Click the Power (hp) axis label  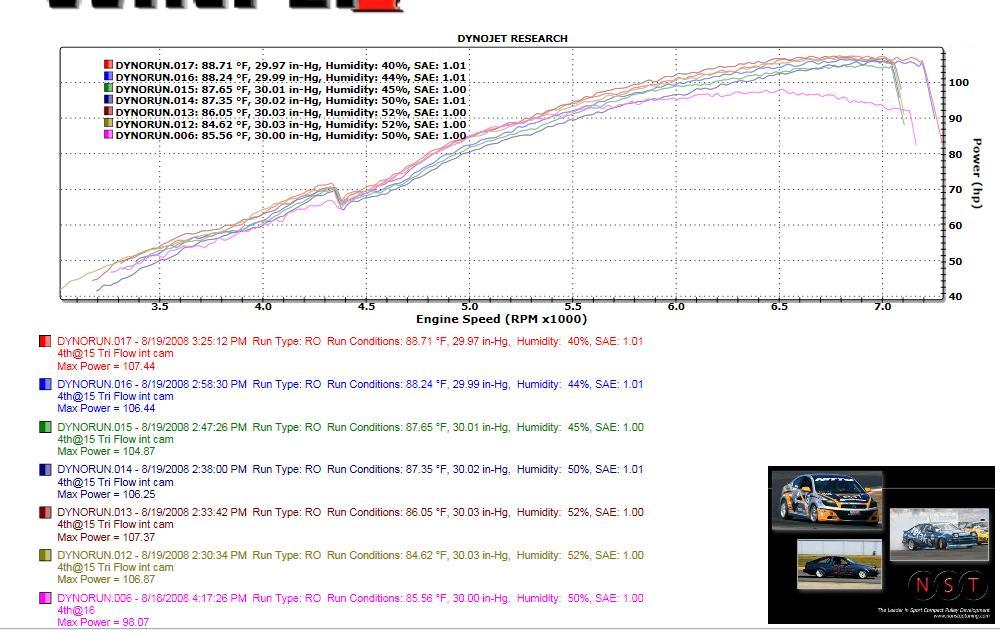tap(977, 173)
